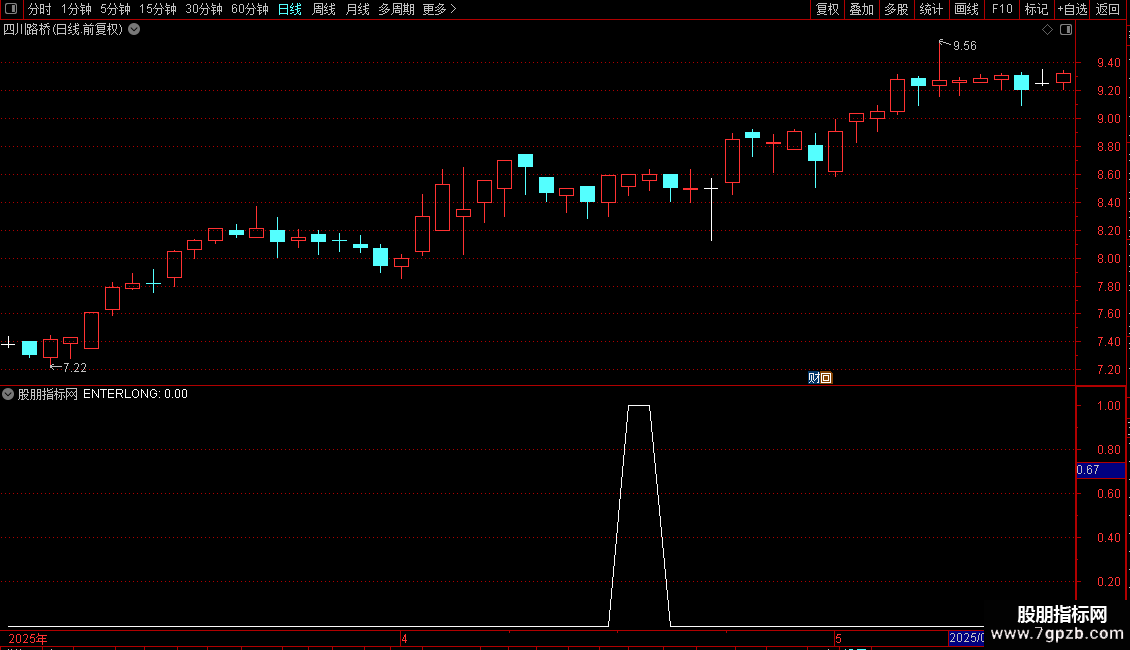Open the 画线 drawing tools
Viewport: 1130px width, 650px height.
966,9
